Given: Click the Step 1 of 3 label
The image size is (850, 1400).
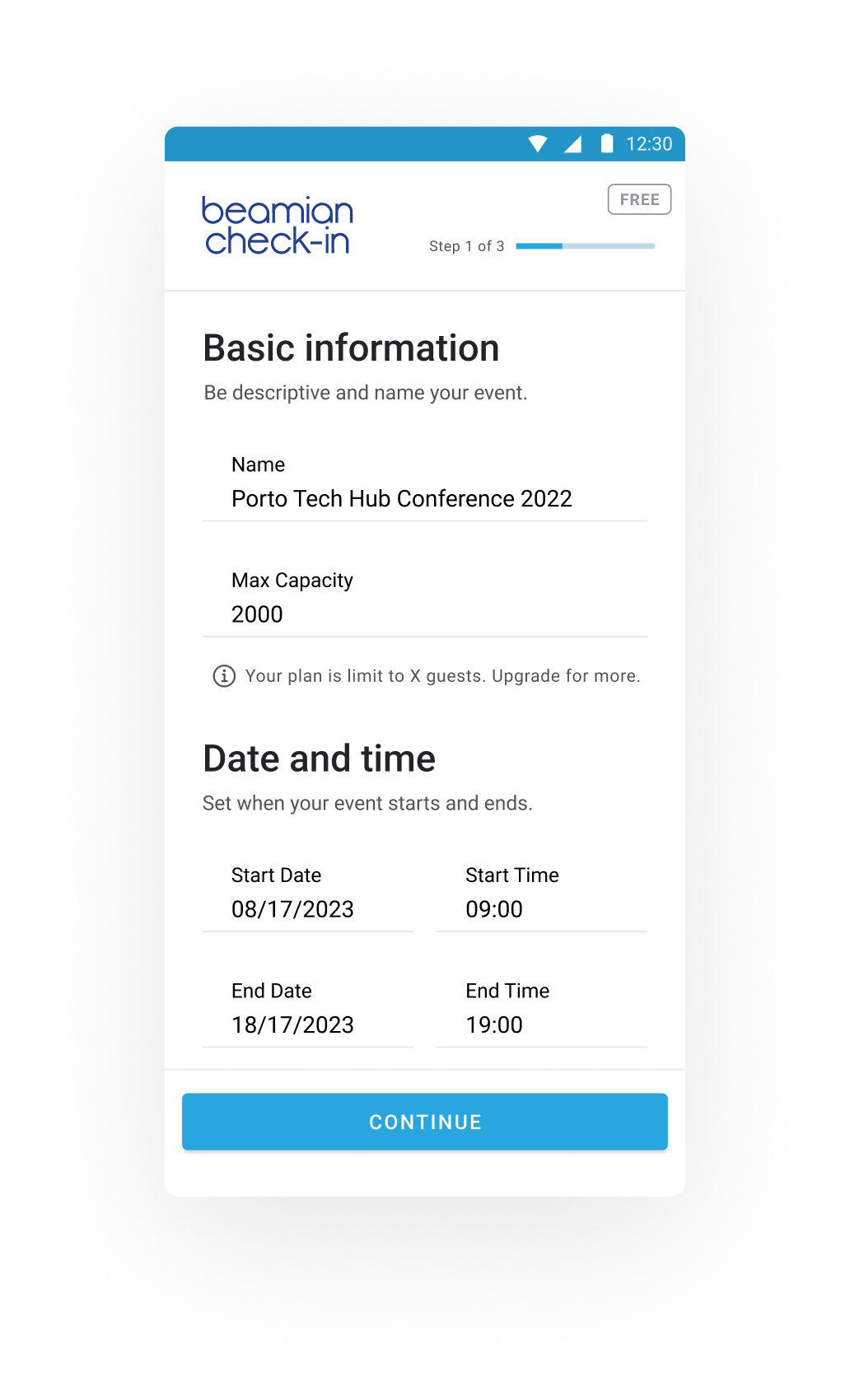Looking at the screenshot, I should [466, 246].
